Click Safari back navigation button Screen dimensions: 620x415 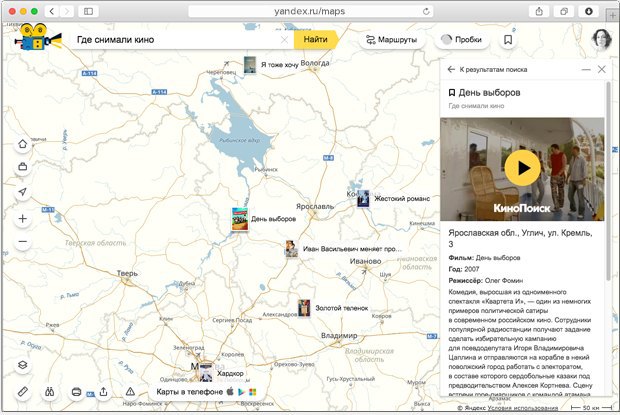[x=51, y=11]
